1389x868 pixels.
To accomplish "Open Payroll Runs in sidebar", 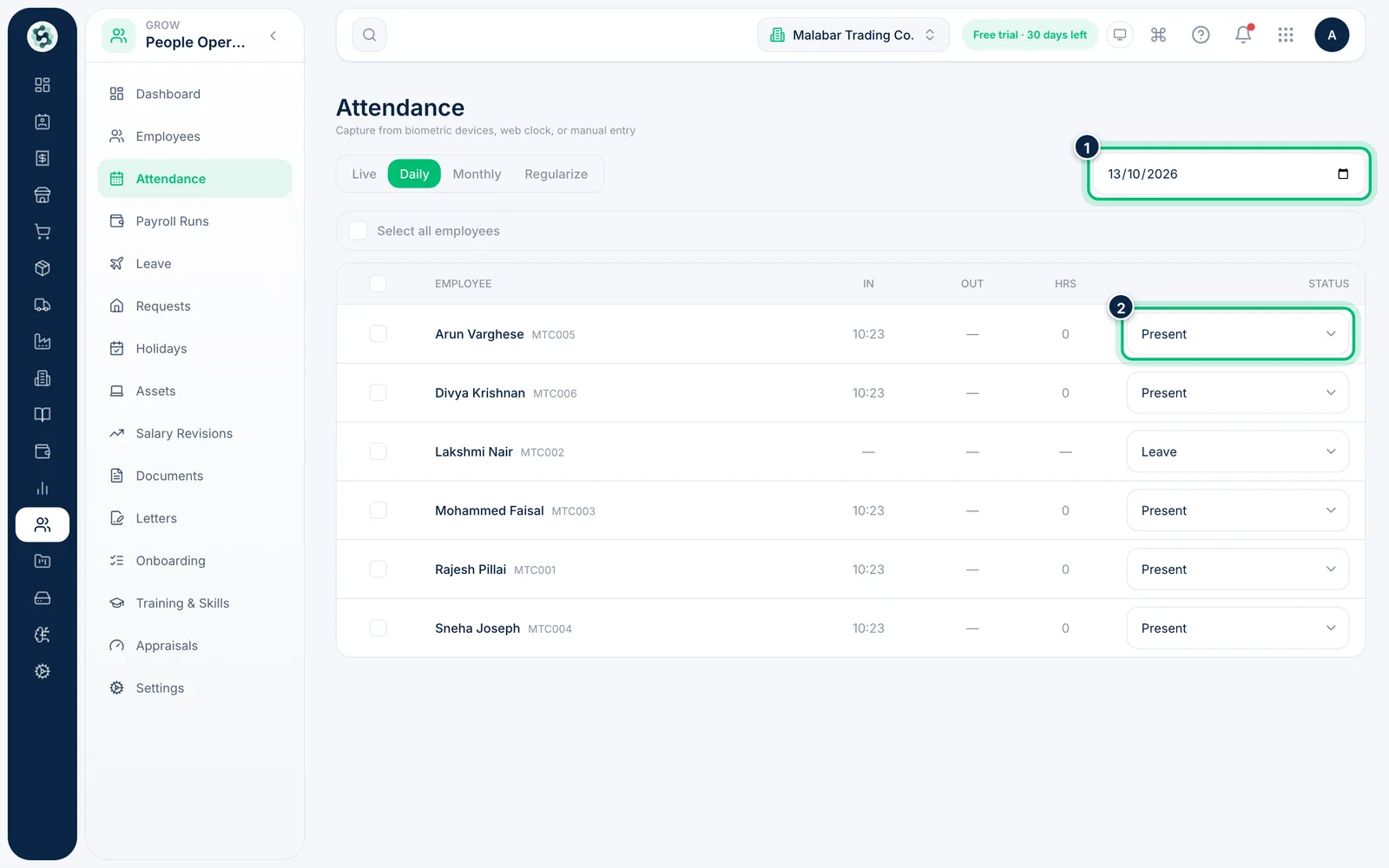I will (x=194, y=221).
